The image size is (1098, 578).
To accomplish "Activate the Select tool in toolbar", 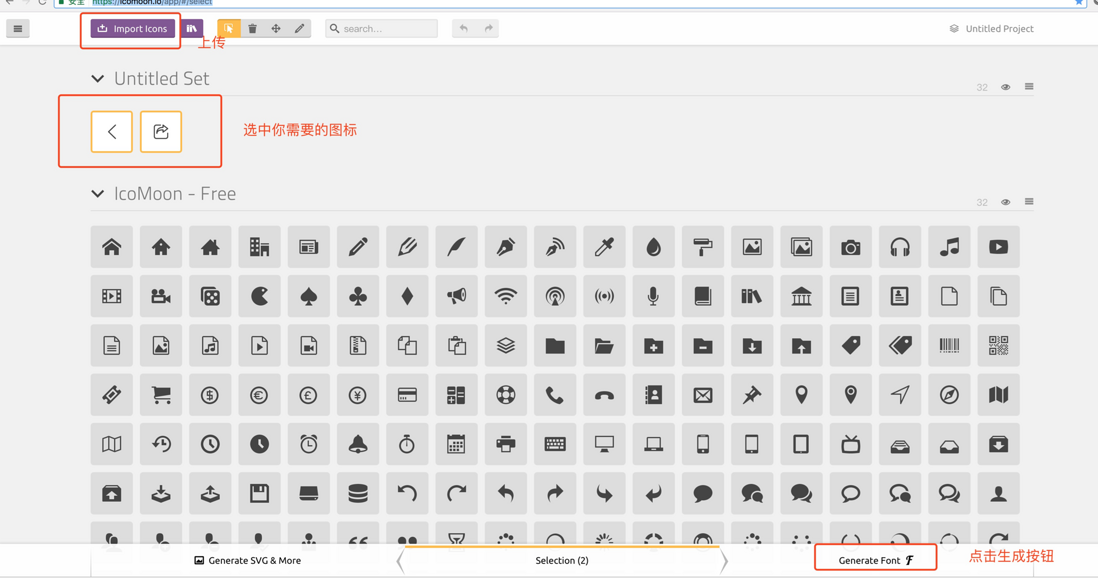I will pyautogui.click(x=229, y=29).
